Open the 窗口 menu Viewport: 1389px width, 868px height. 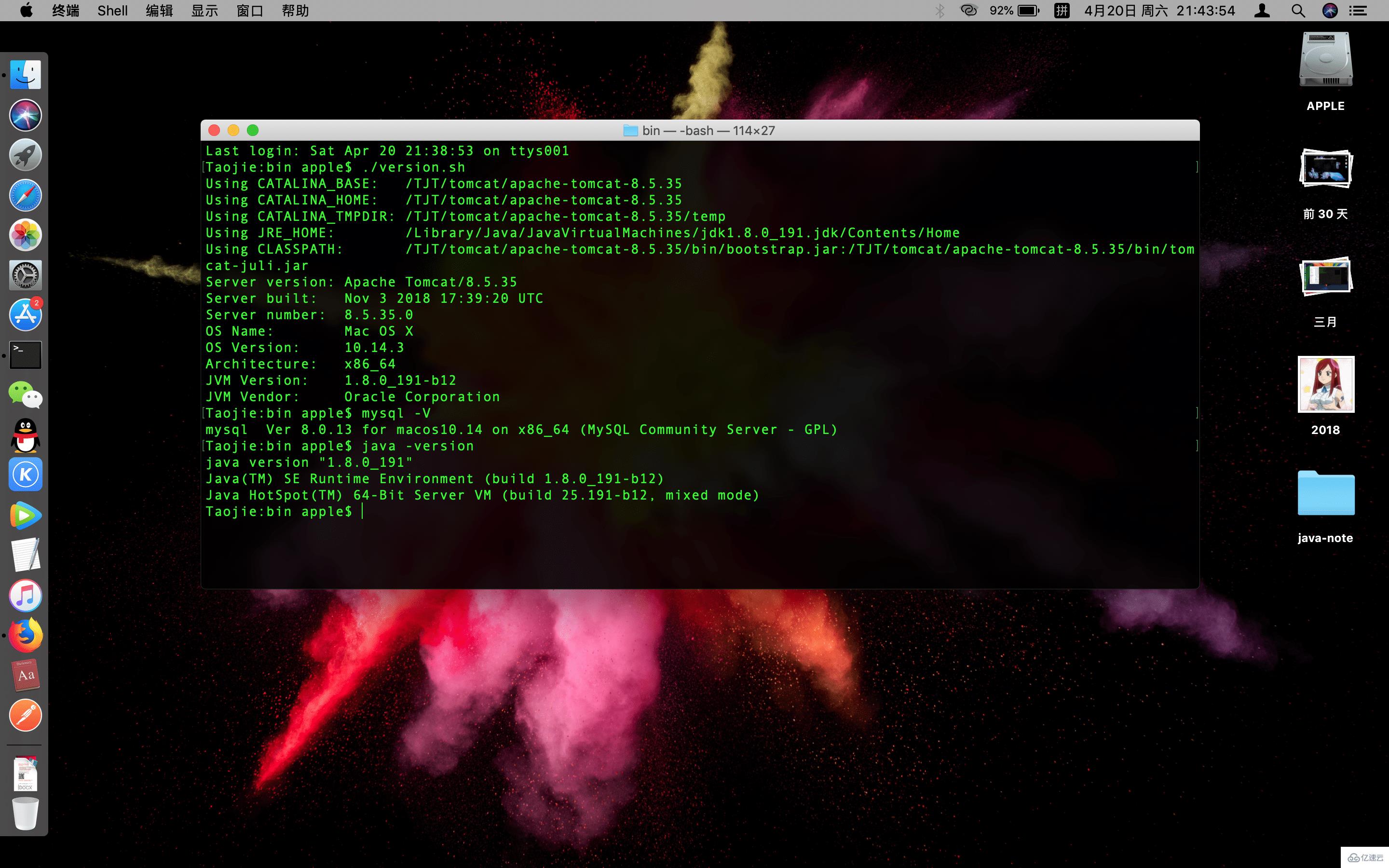coord(250,10)
